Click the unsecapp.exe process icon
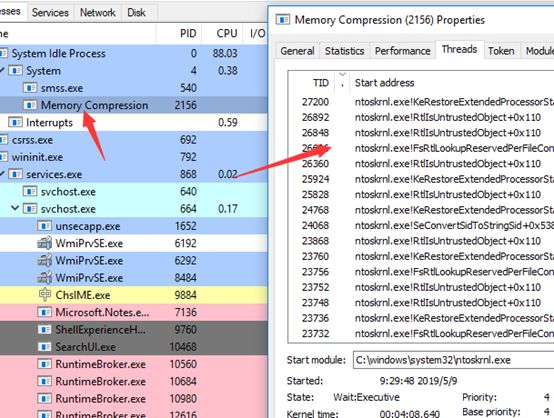The width and height of the screenshot is (554, 418). coord(44,226)
